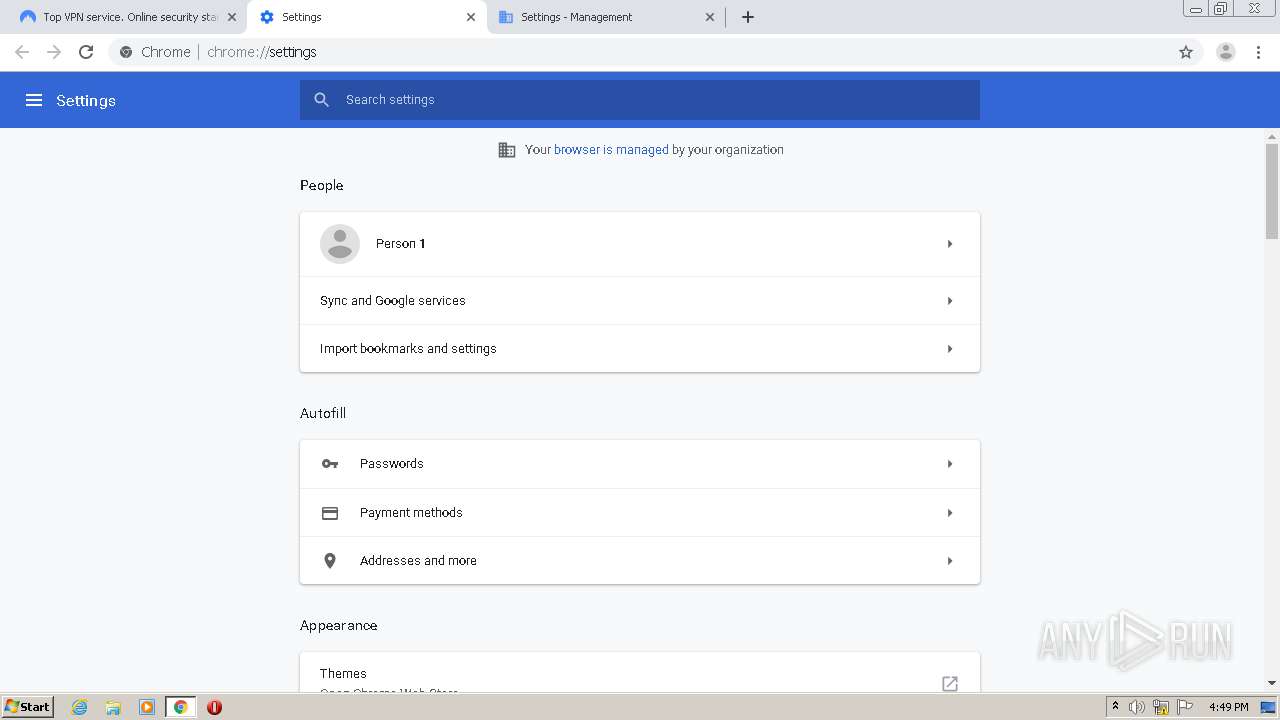Click the page vertical scrollbar thumb
The image size is (1280, 720).
1272,191
